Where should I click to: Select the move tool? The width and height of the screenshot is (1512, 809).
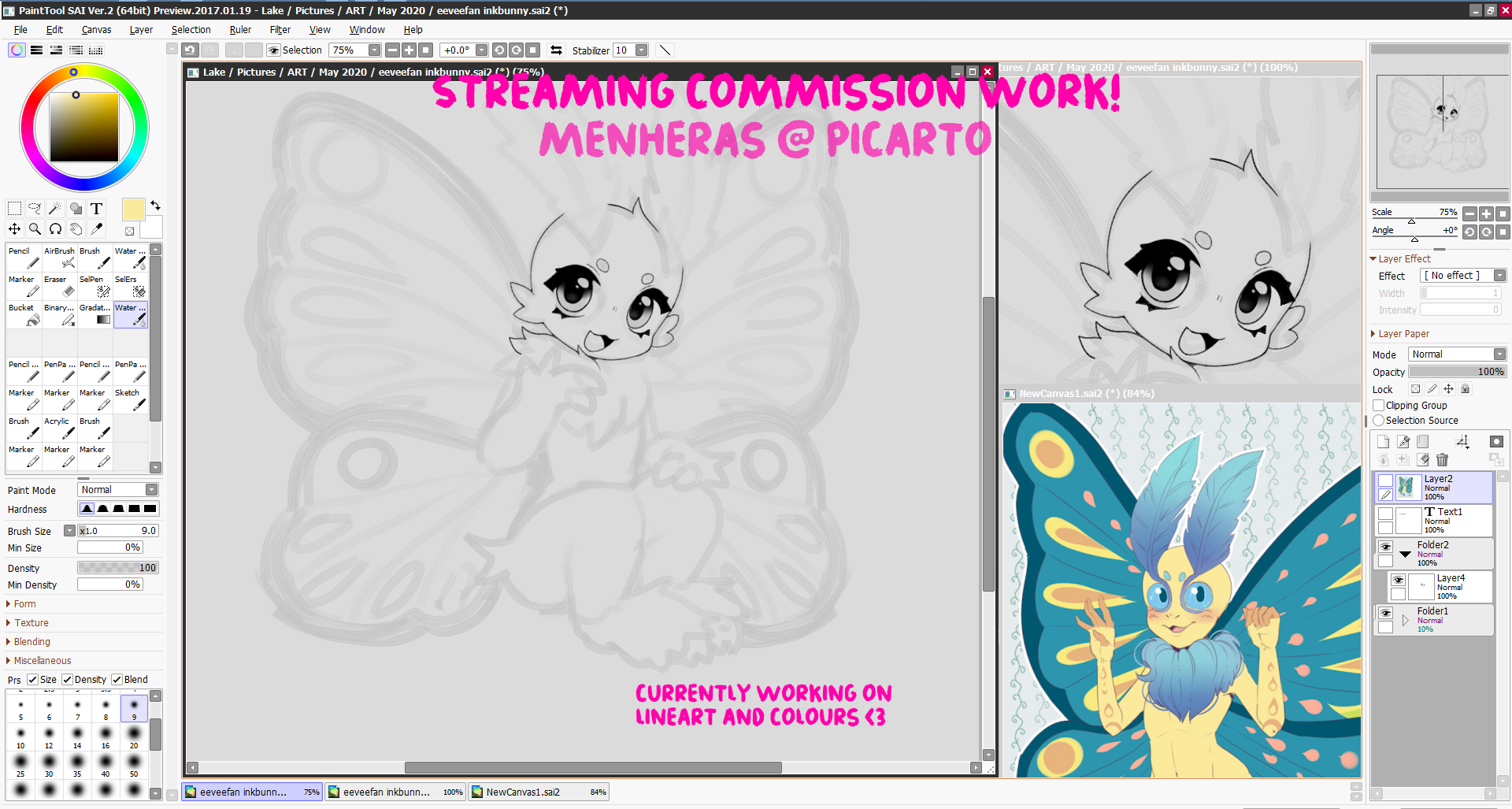pyautogui.click(x=14, y=229)
